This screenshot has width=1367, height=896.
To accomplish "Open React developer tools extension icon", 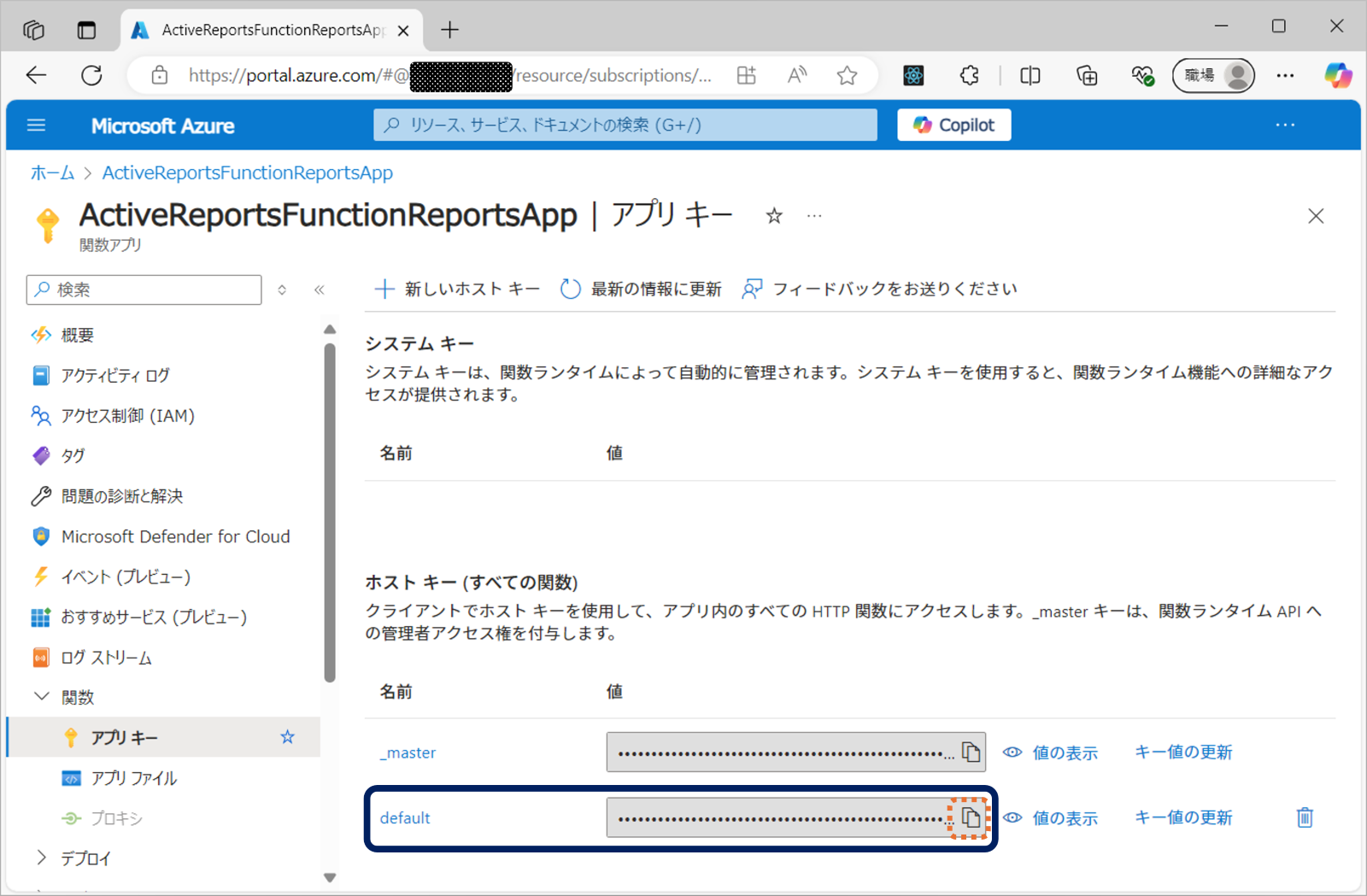I will point(913,75).
